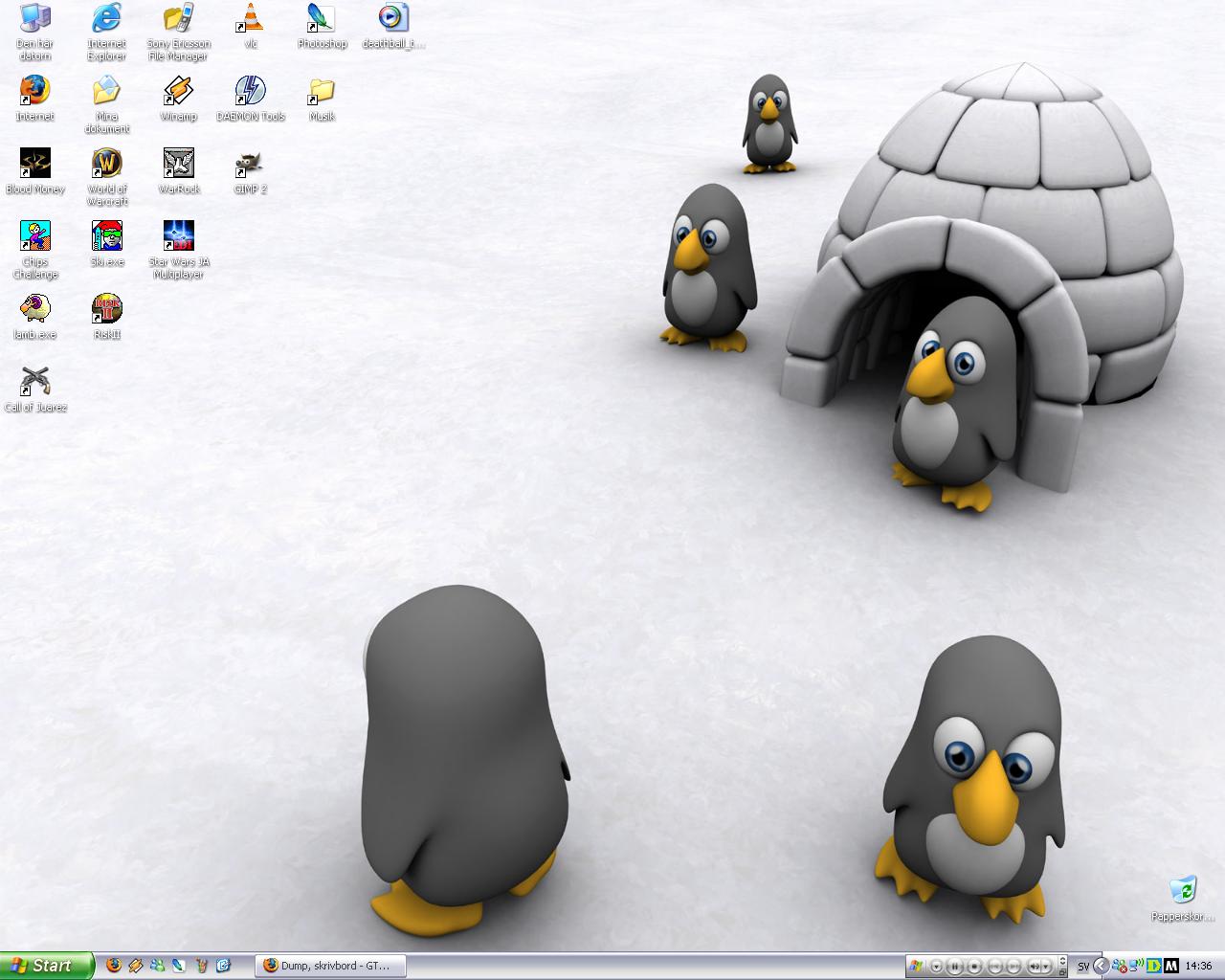
Task: Select the DAEMON Tools desktop icon
Action: [x=251, y=100]
